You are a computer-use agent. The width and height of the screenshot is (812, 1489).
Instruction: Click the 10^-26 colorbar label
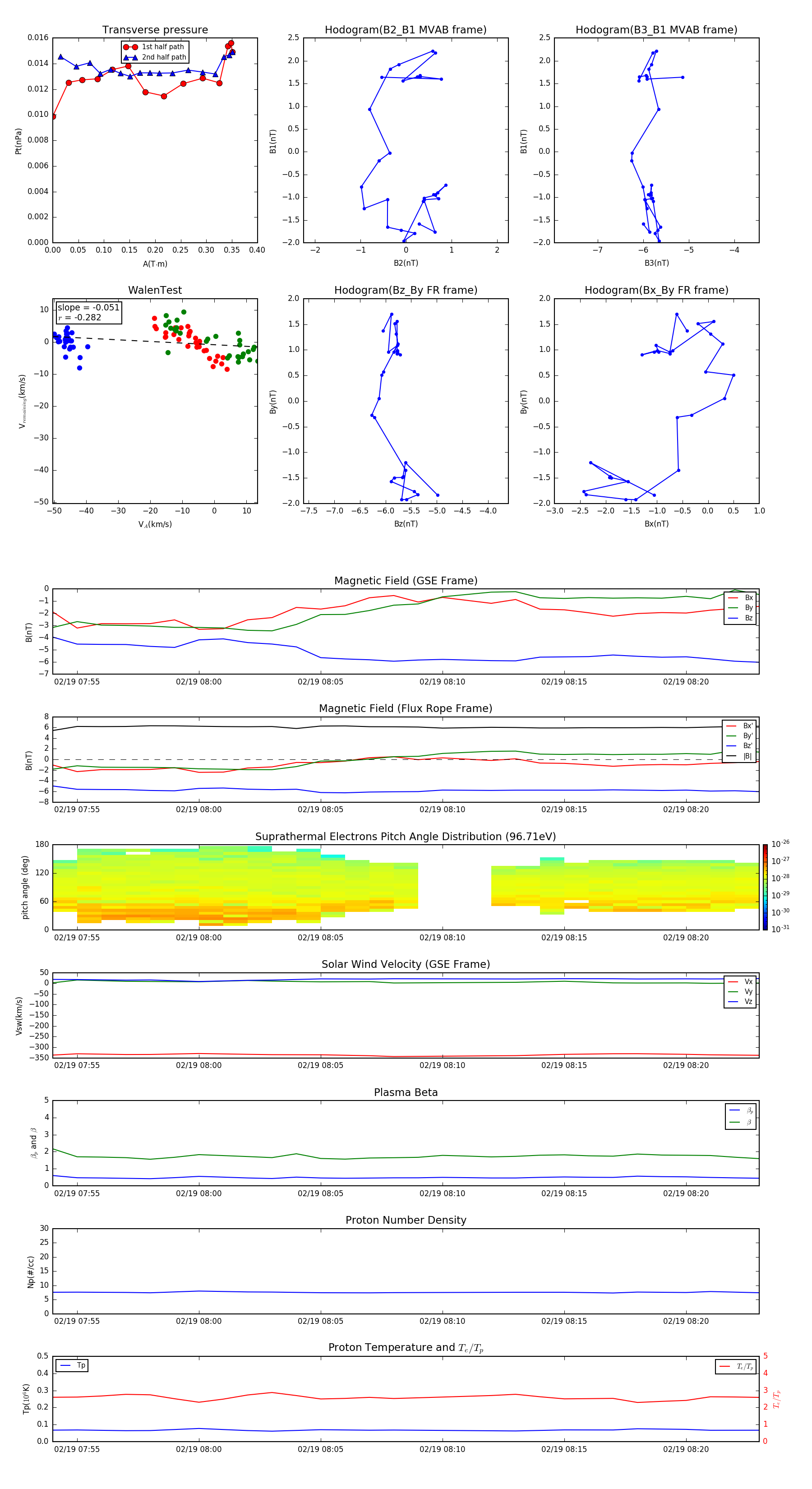pos(780,844)
